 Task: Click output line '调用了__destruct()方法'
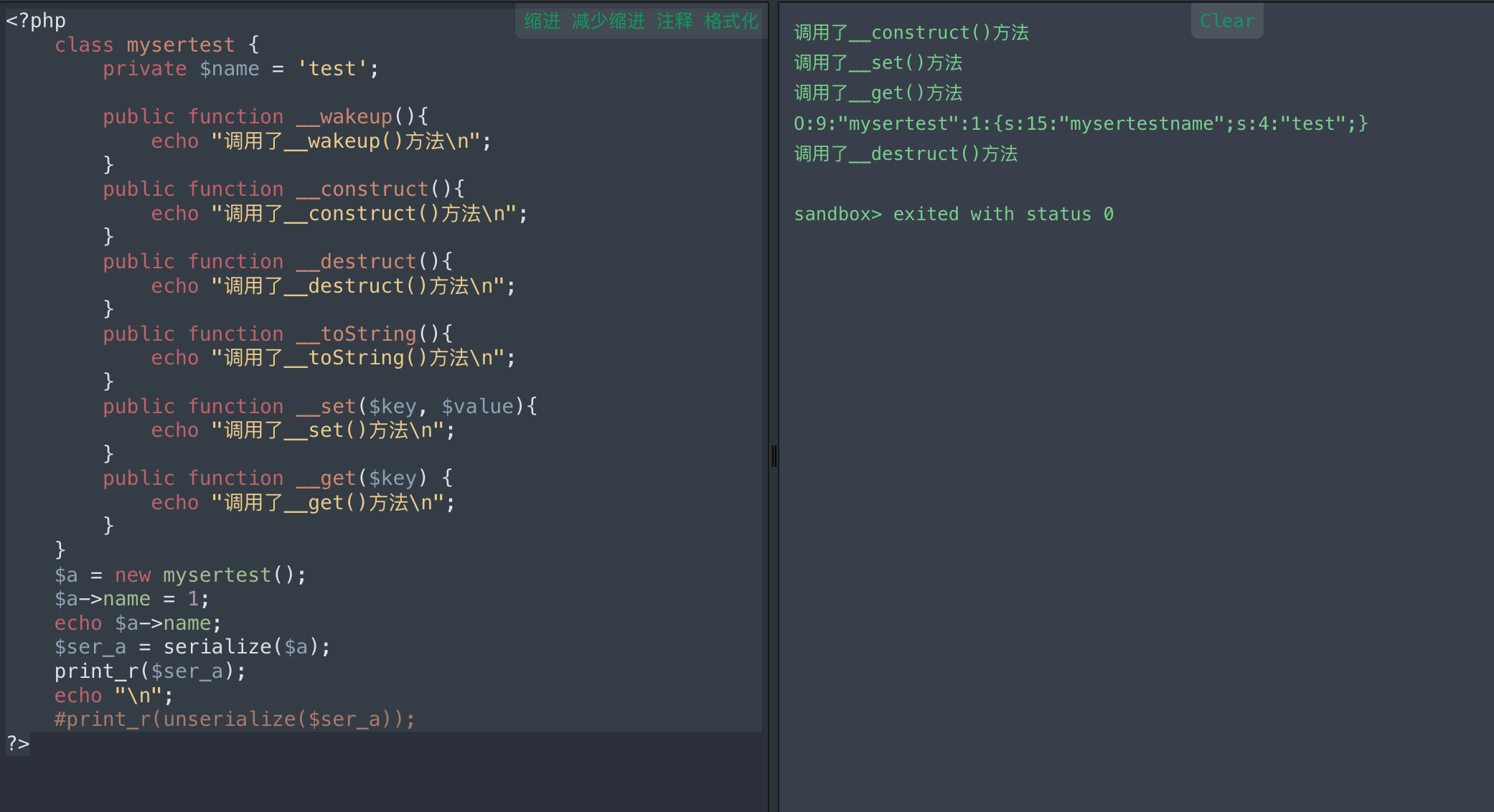point(906,154)
